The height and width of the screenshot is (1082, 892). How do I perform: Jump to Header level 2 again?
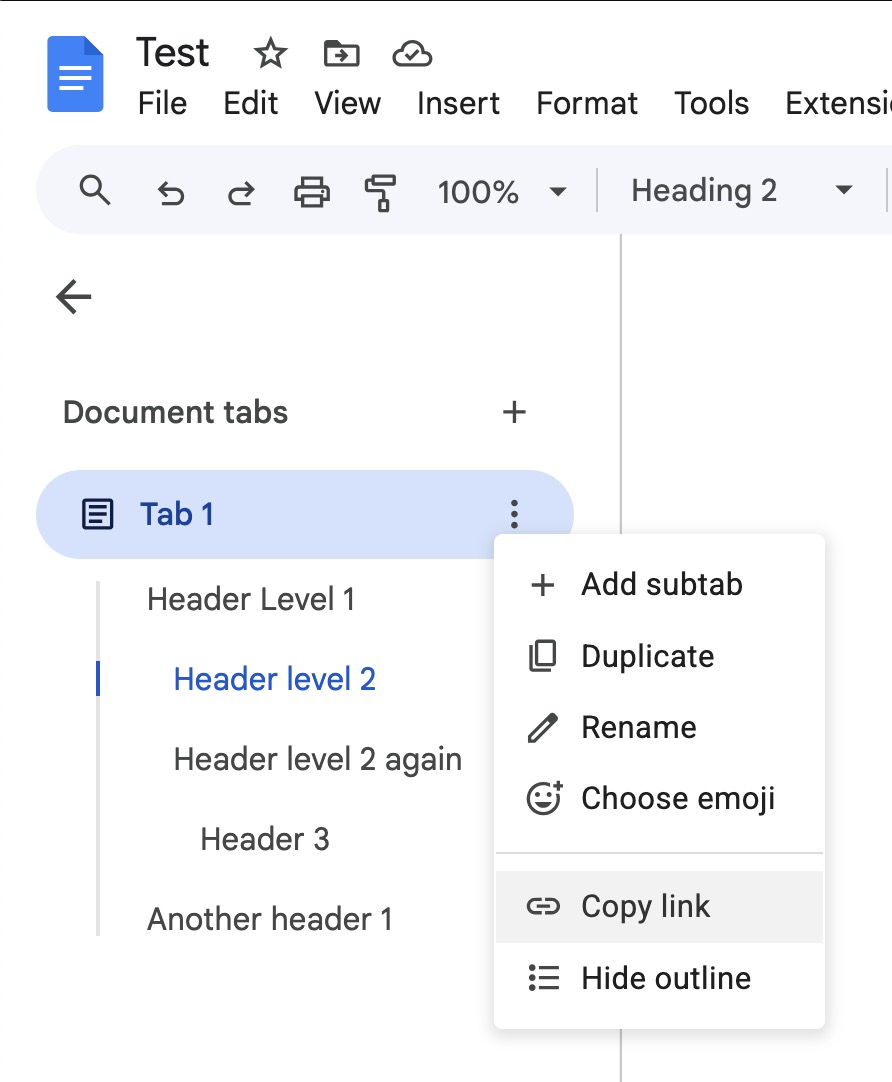tap(317, 759)
